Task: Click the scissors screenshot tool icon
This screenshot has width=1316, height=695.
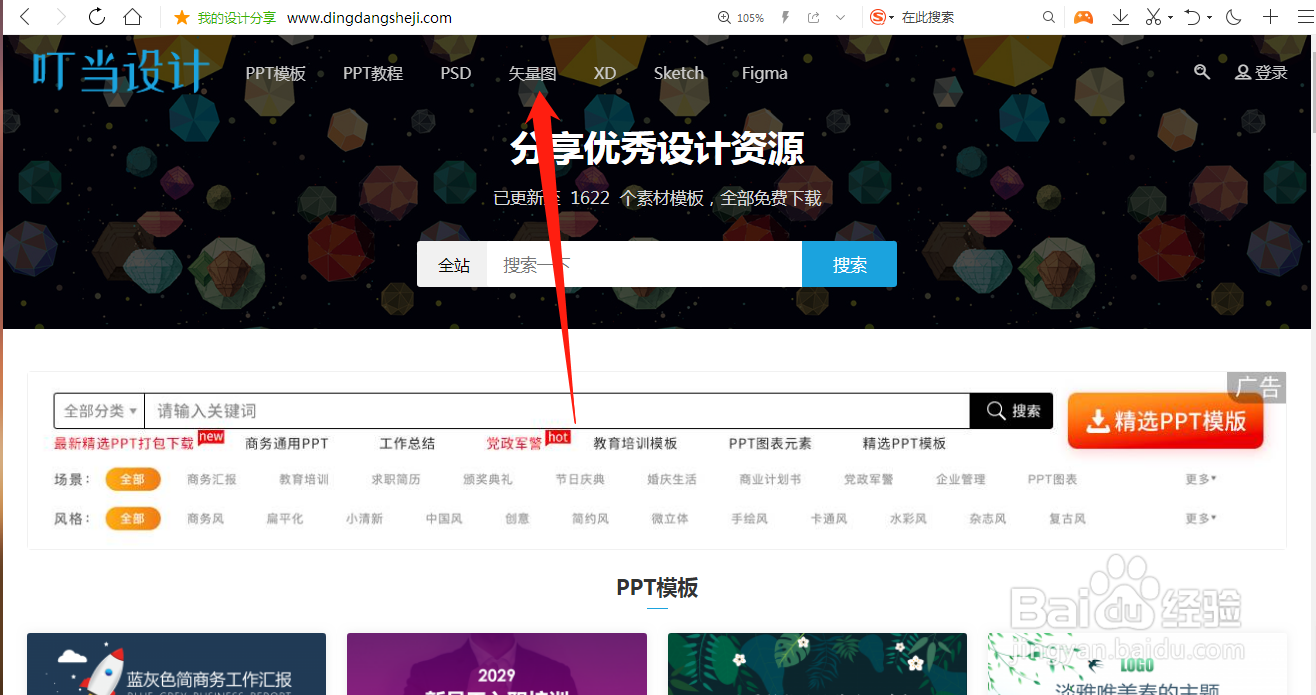Action: click(1153, 17)
